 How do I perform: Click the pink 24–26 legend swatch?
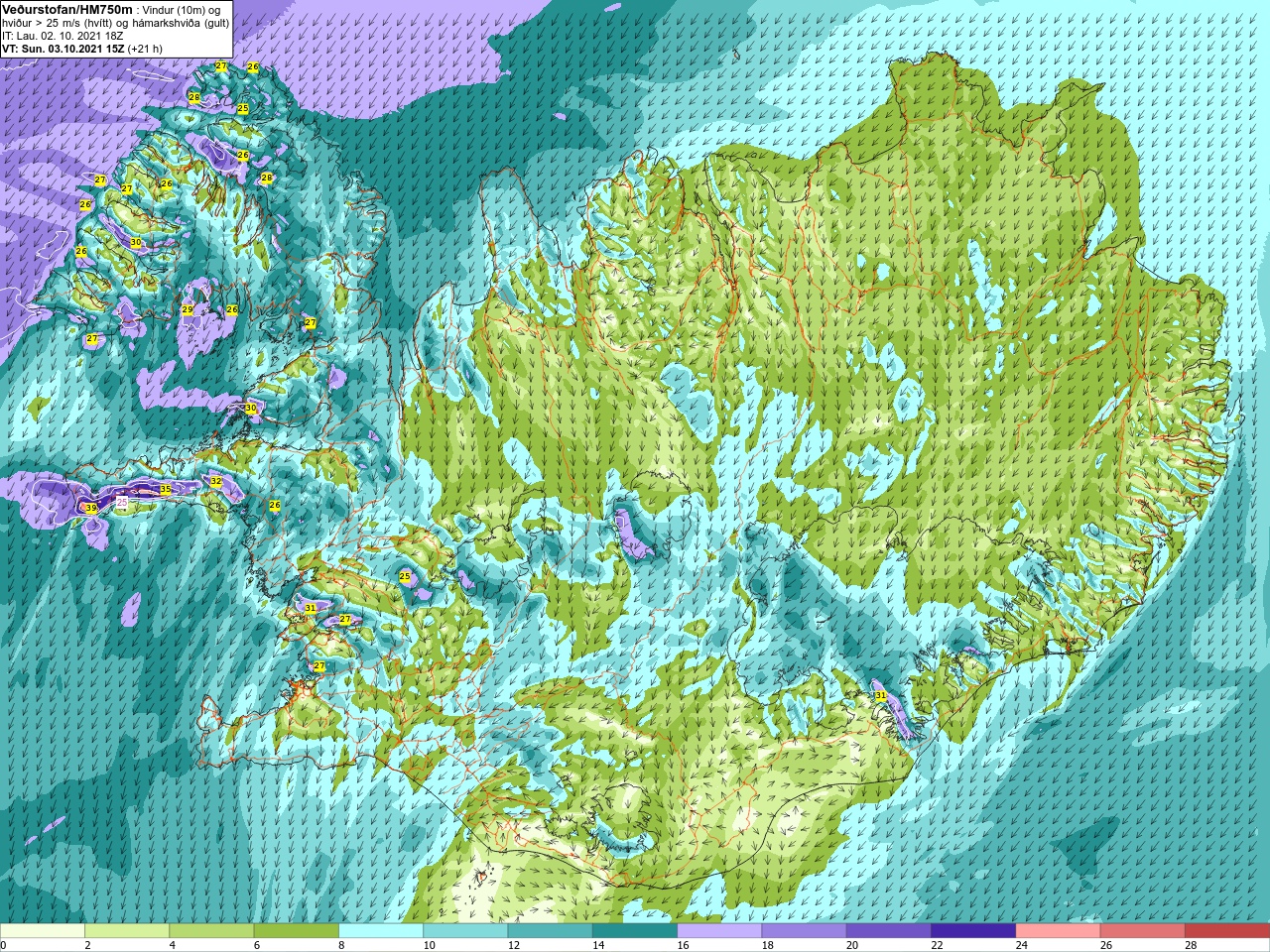coord(1059,931)
